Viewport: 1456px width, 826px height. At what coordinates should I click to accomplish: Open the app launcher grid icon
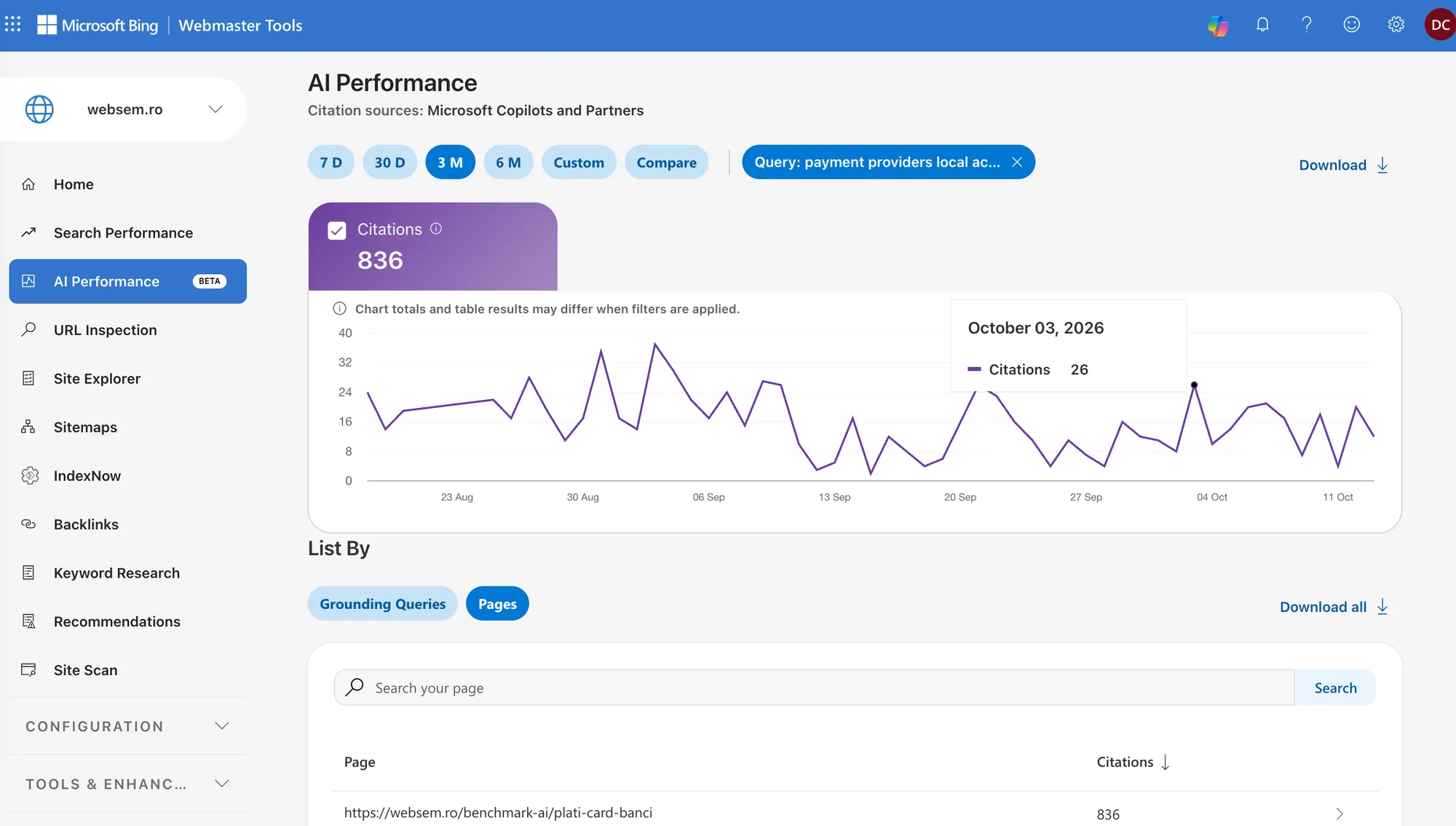(12, 25)
